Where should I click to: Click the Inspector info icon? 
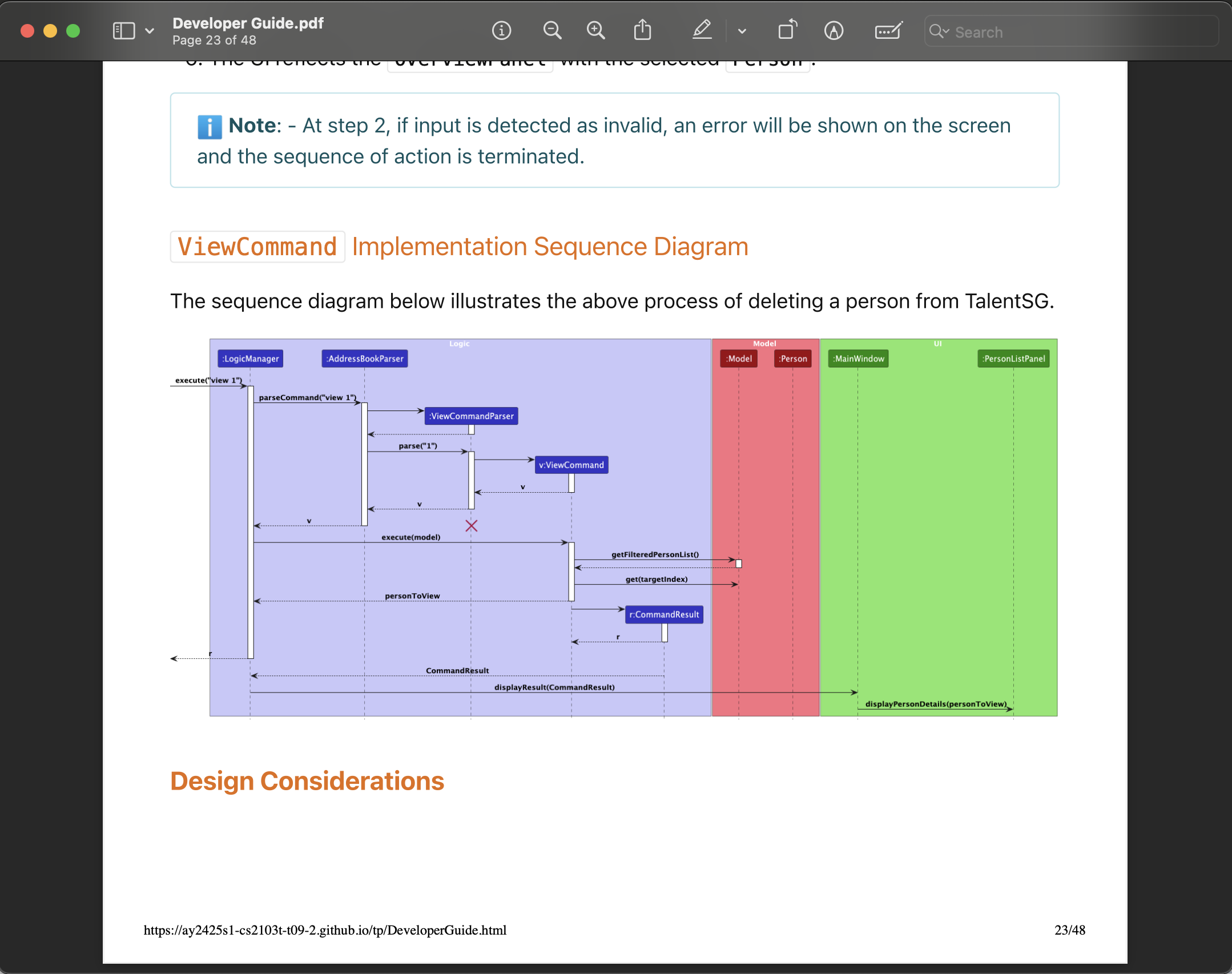501,30
